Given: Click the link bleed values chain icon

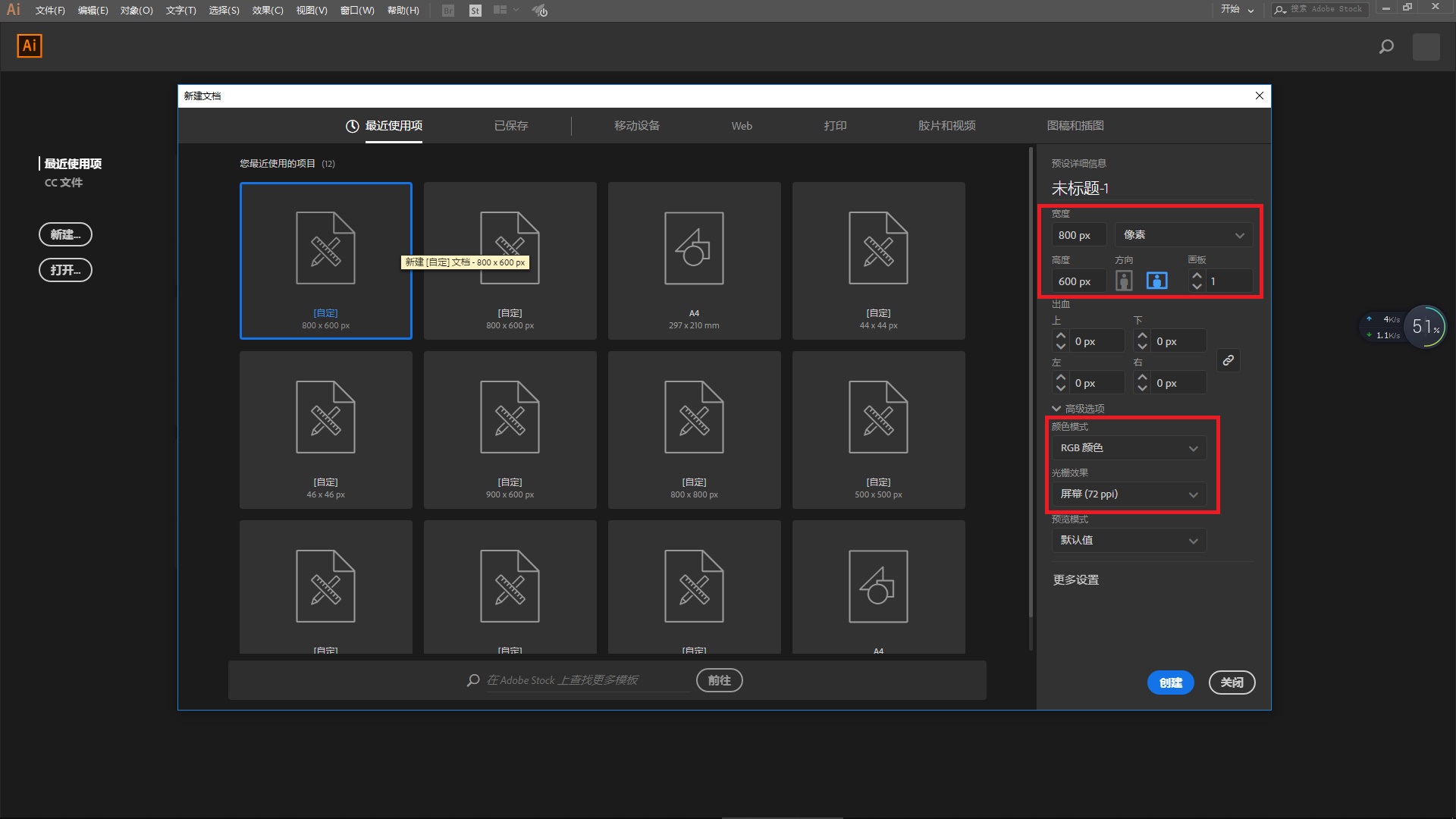Looking at the screenshot, I should [1228, 361].
